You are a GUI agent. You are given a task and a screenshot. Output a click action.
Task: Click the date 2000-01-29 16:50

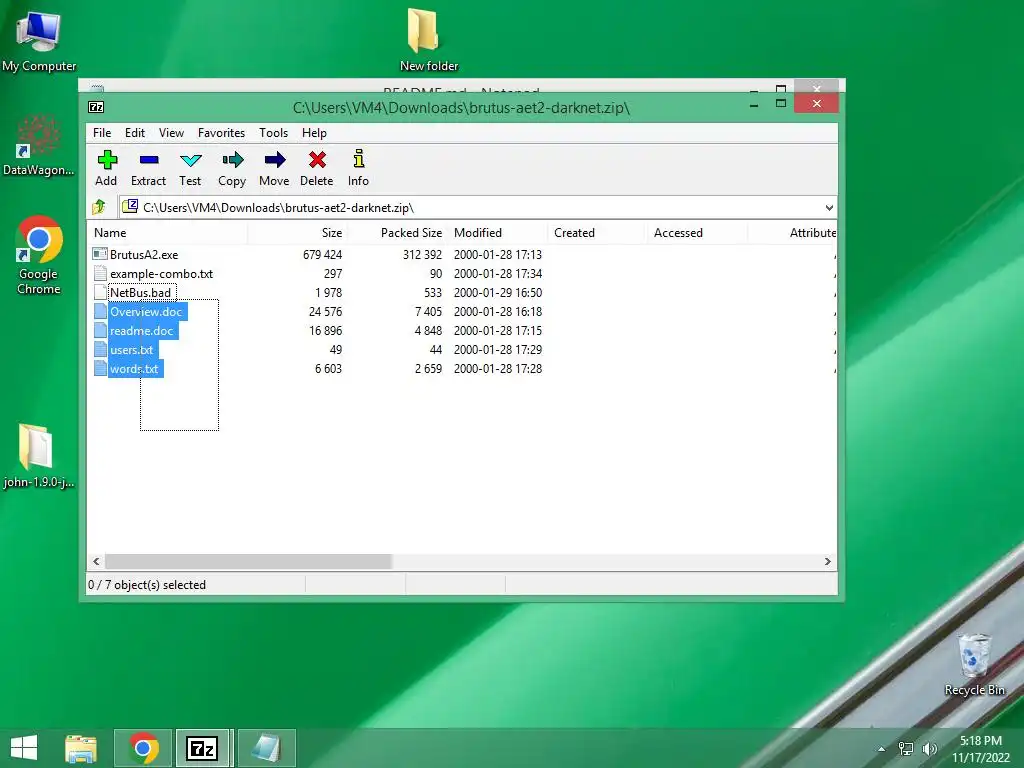click(x=498, y=293)
